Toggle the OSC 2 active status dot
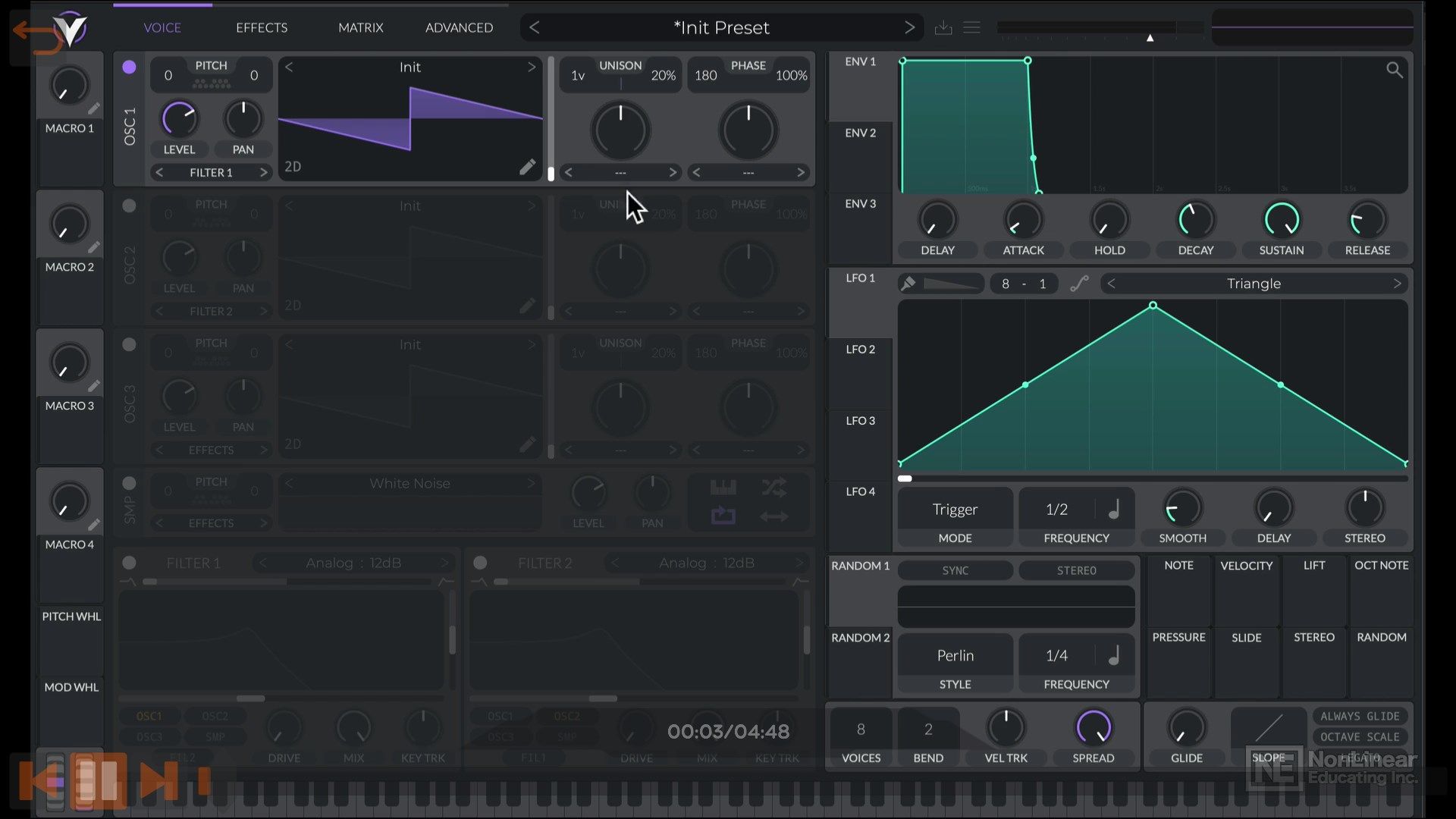Image resolution: width=1456 pixels, height=819 pixels. 129,204
